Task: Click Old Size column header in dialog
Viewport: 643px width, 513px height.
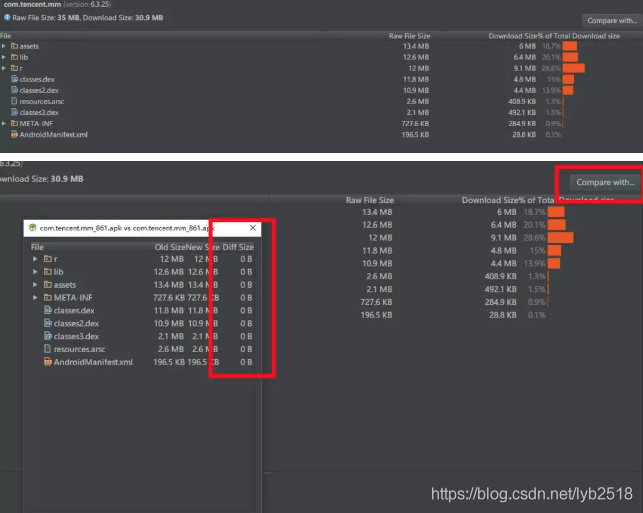Action: coord(169,247)
